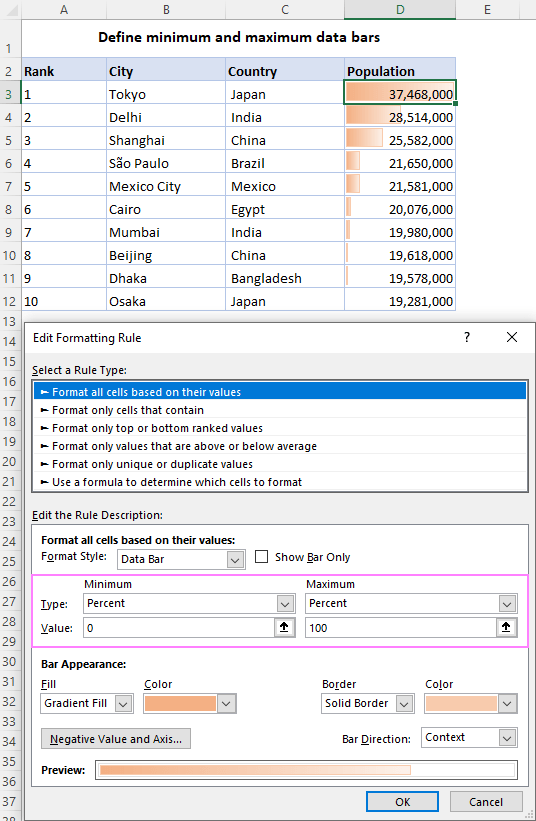Select 'Use a formula to determine which cells to format'
Image resolution: width=536 pixels, height=821 pixels.
click(x=280, y=482)
